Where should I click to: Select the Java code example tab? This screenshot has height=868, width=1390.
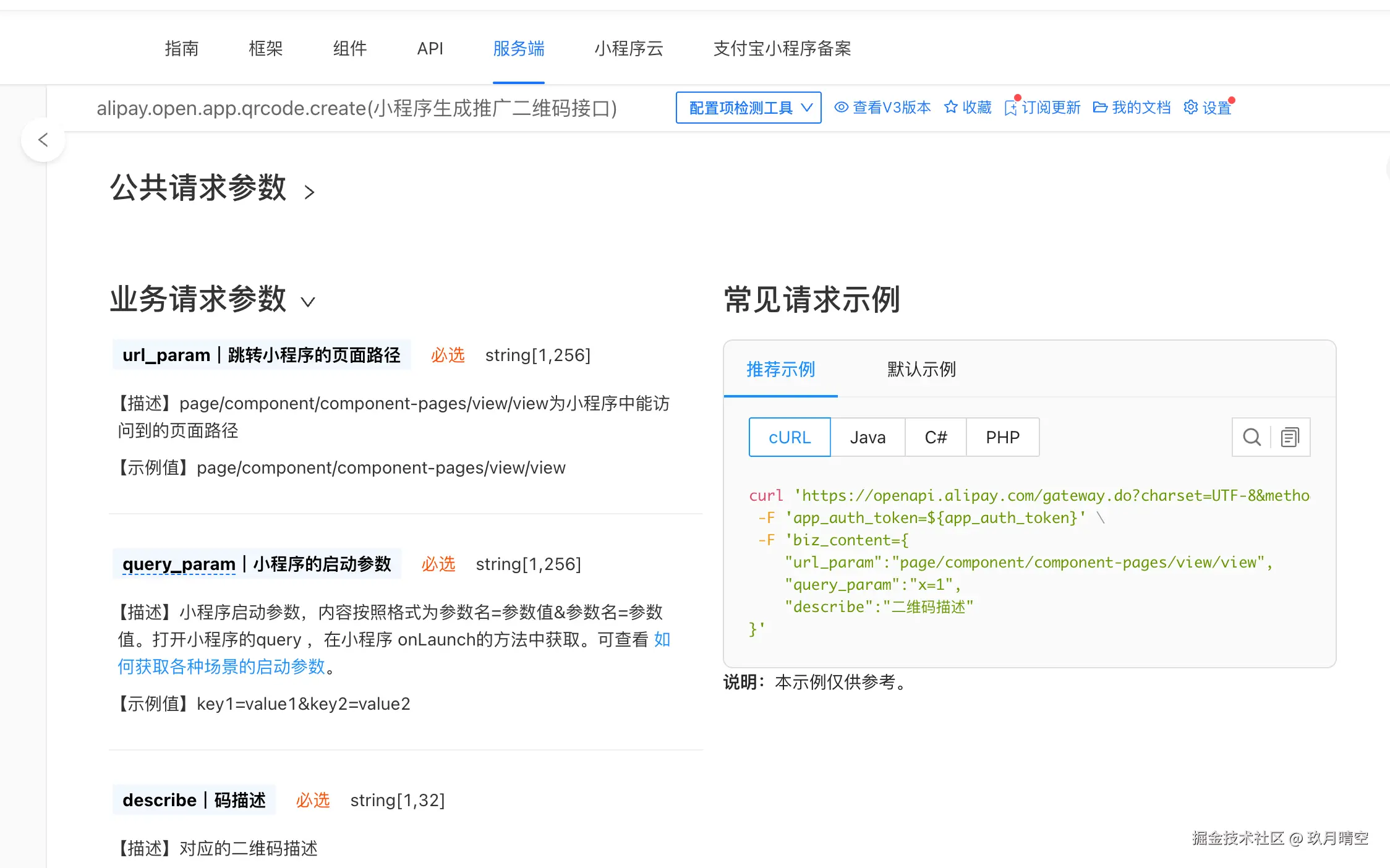[x=868, y=437]
